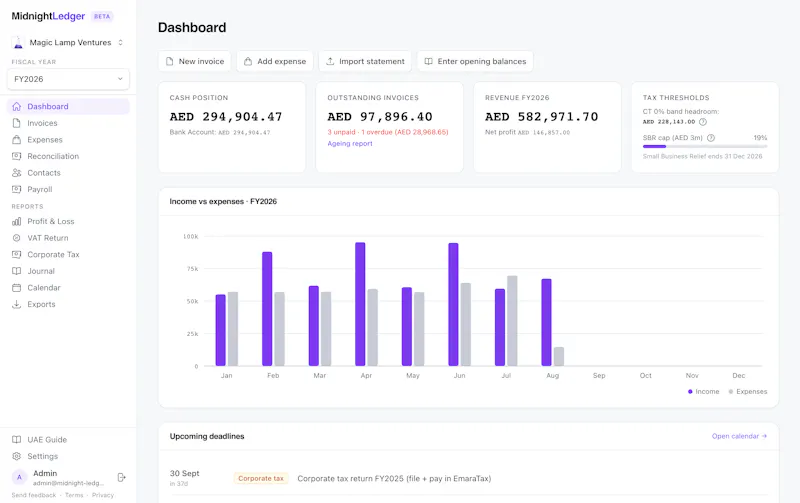Click the document icon in New invoice button
This screenshot has width=800, height=503.
click(169, 61)
